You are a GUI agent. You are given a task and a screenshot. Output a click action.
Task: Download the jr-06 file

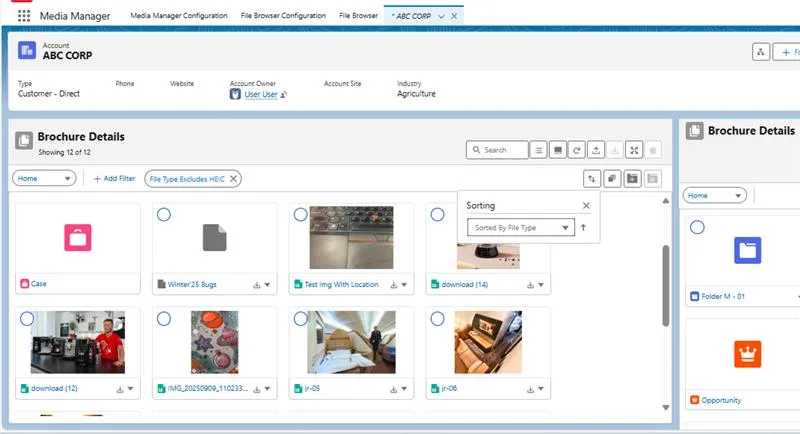(530, 389)
